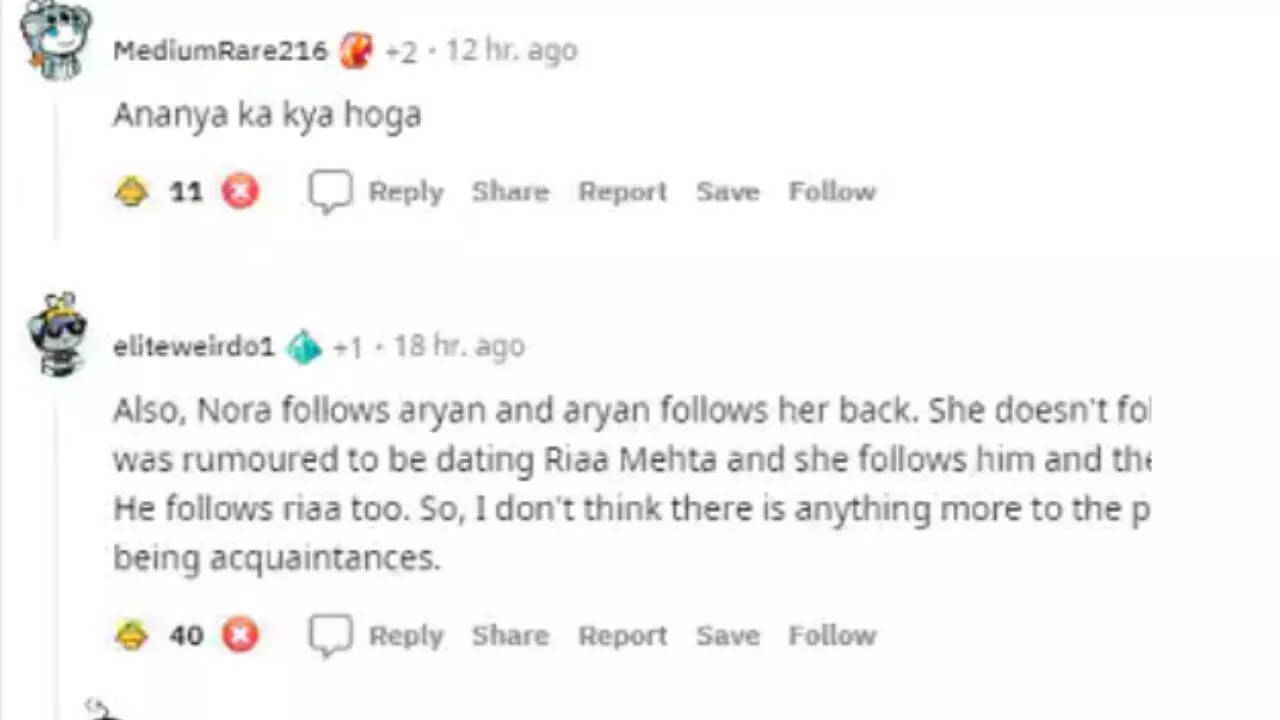Upvote eliteweirdo1's comment
The width and height of the screenshot is (1280, 720).
point(132,635)
